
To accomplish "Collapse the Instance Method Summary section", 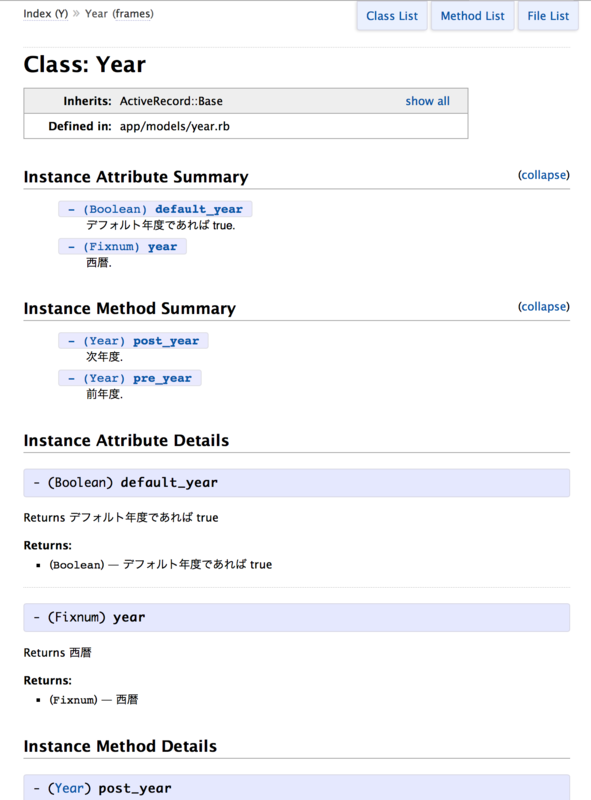I will tap(544, 307).
